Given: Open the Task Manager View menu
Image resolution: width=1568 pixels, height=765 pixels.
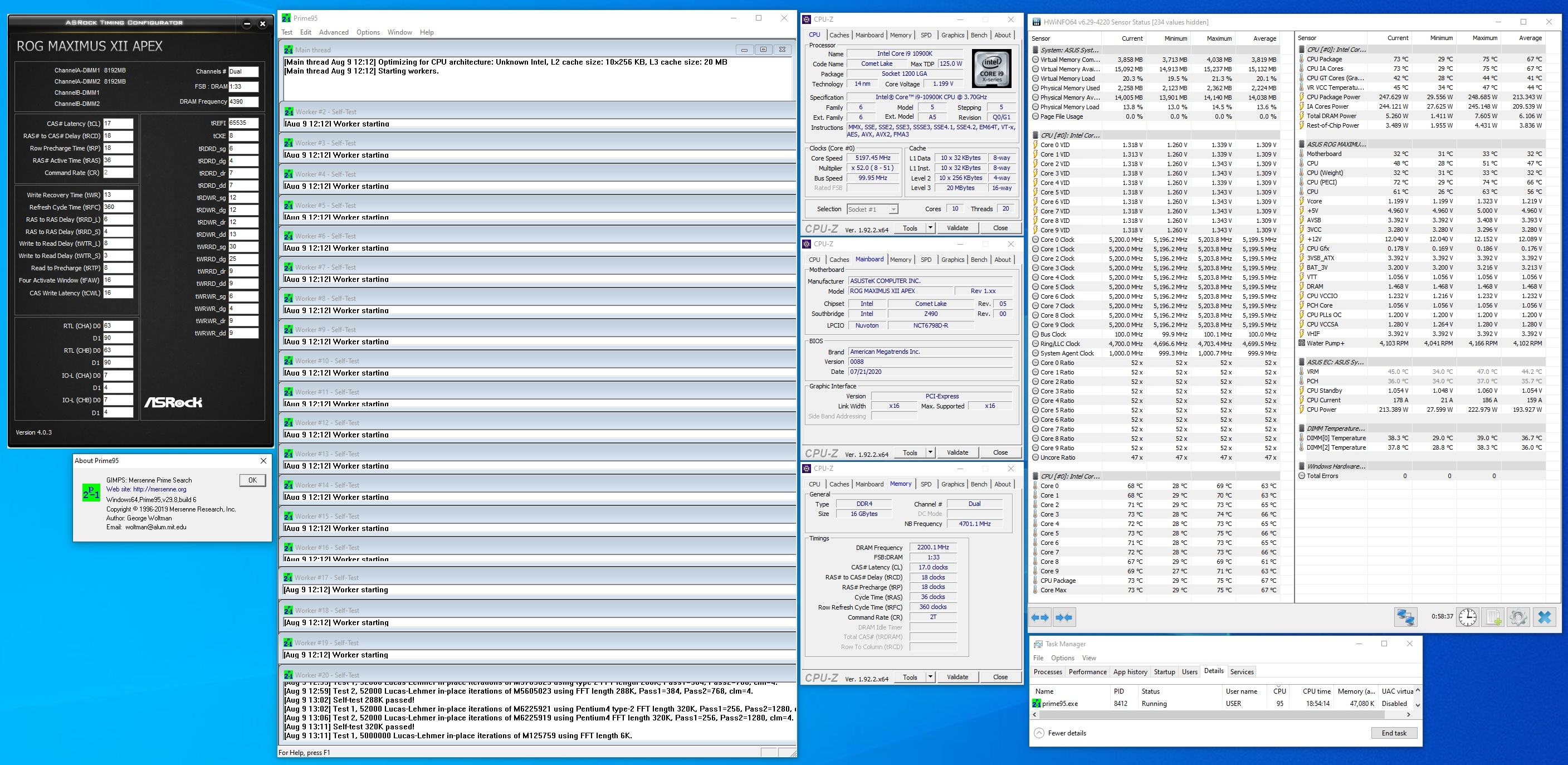Looking at the screenshot, I should pyautogui.click(x=1089, y=658).
